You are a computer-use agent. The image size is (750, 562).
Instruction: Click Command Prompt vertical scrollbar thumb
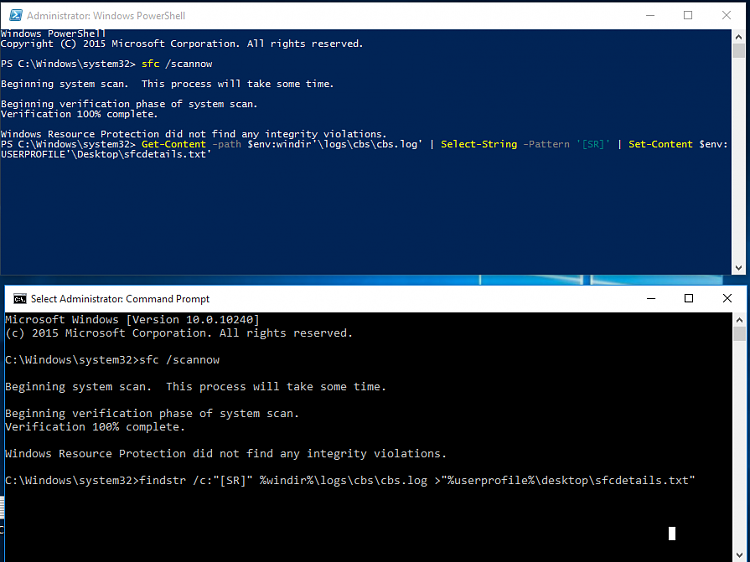739,334
